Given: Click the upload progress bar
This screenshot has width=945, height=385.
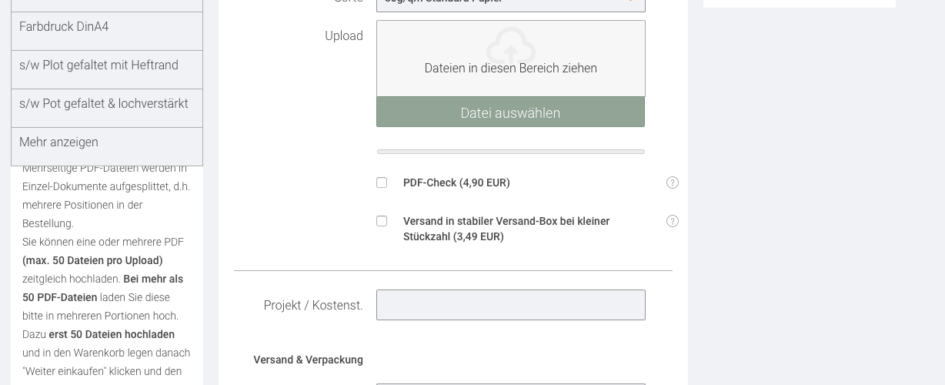Looking at the screenshot, I should tap(510, 152).
